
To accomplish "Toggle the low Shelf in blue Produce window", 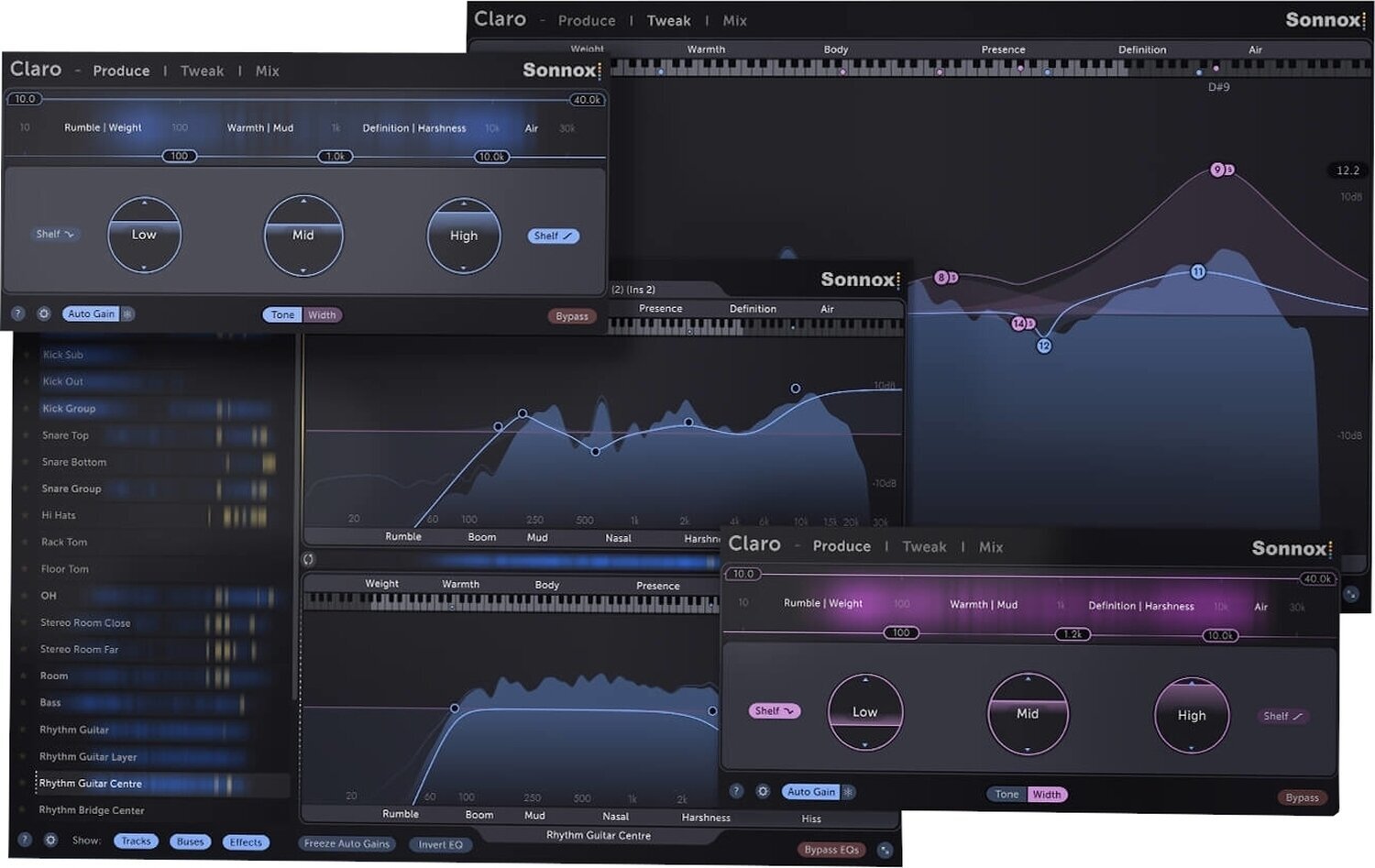I will pyautogui.click(x=55, y=235).
